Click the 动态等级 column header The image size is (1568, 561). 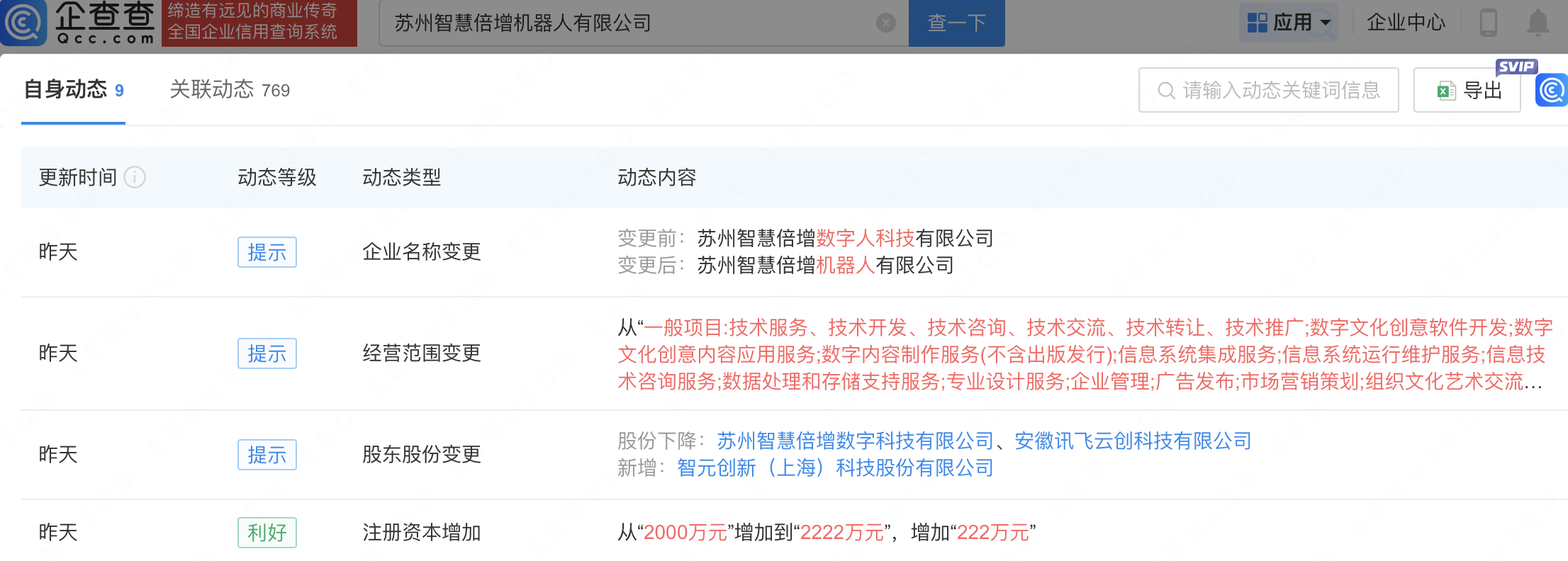(277, 177)
